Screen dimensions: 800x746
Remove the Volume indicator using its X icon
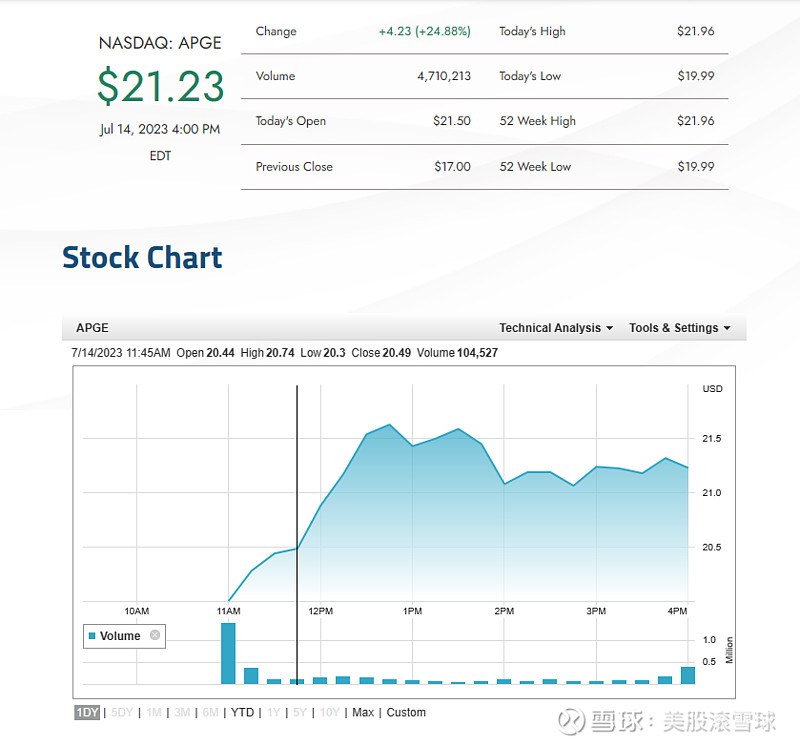pyautogui.click(x=155, y=636)
